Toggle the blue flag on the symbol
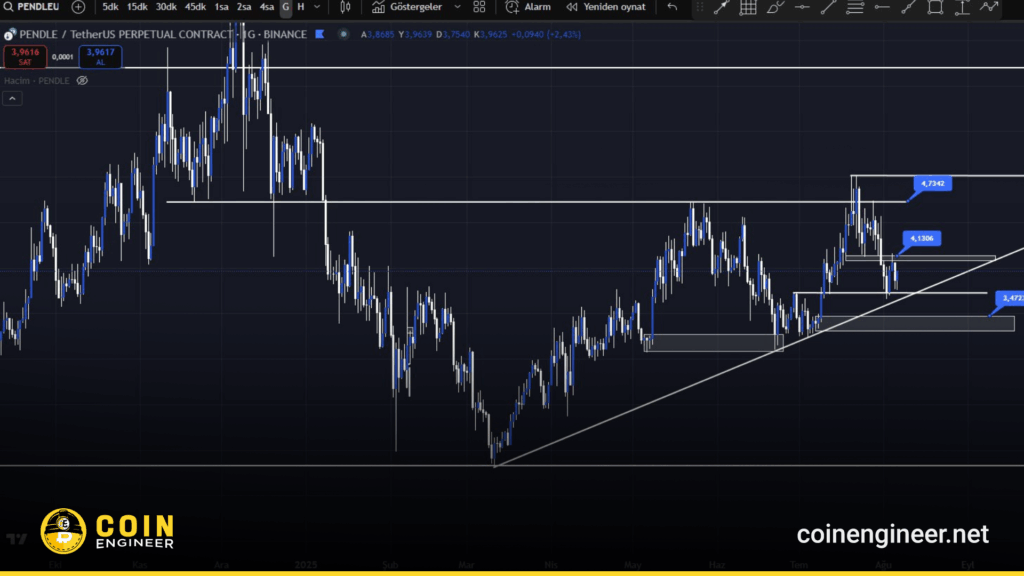Screen dimensions: 1024x576 point(319,34)
